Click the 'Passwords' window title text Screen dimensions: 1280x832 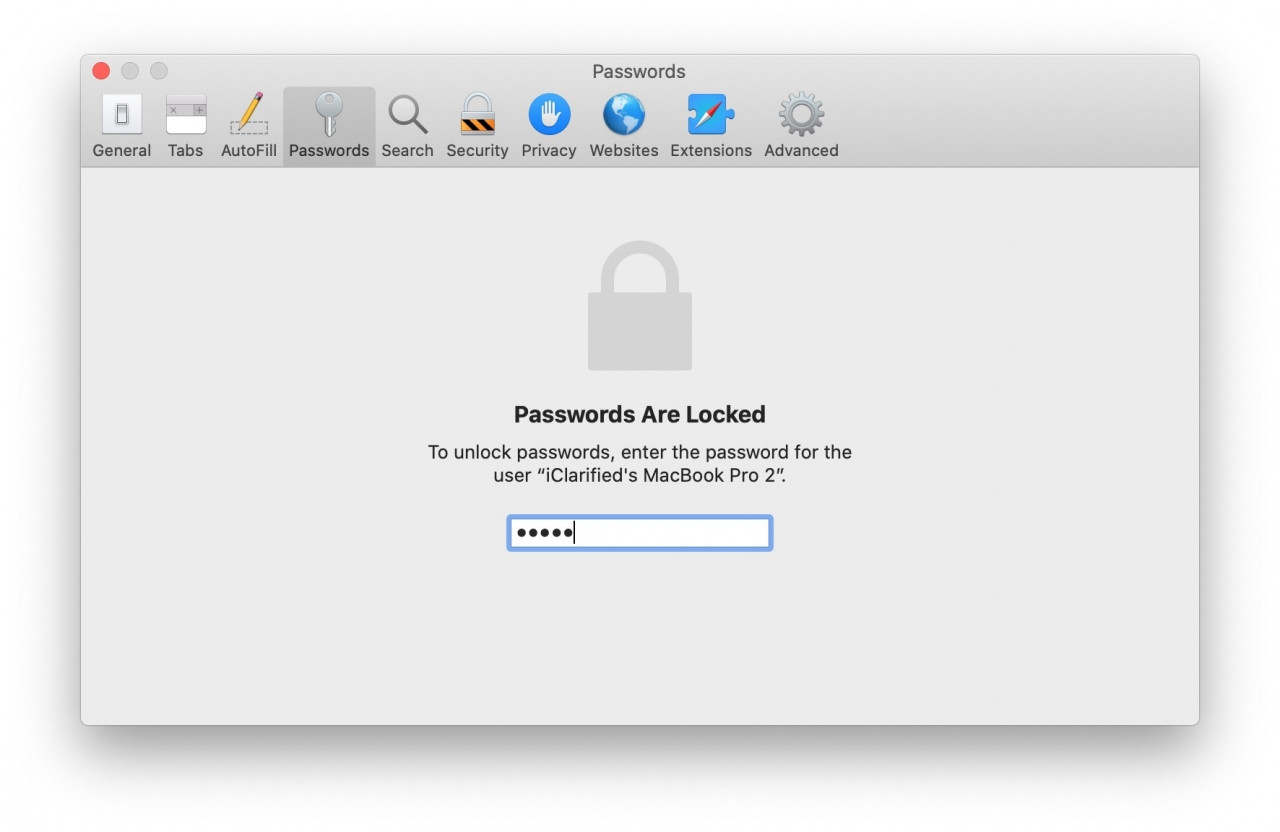(x=639, y=72)
